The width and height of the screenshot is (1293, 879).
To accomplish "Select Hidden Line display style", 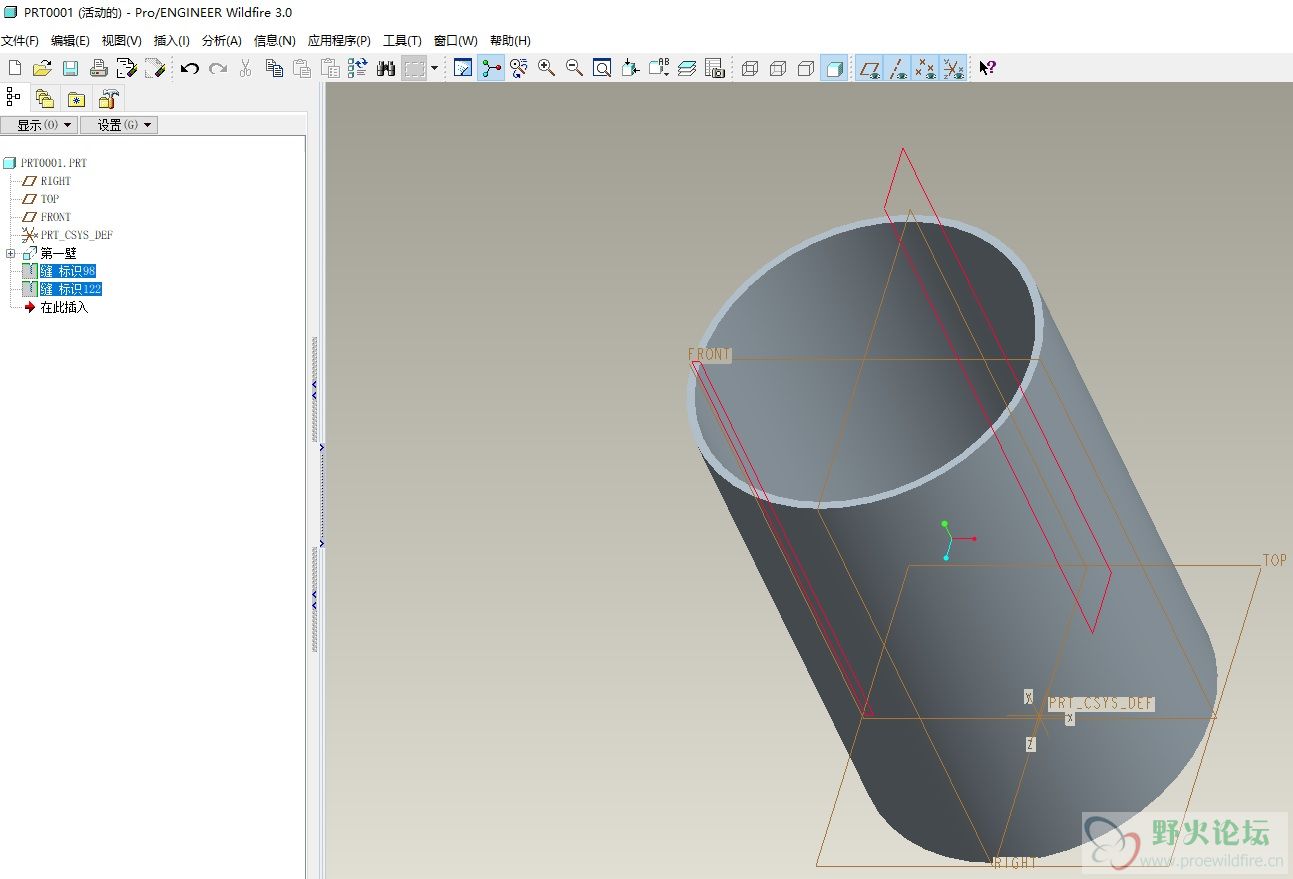I will [778, 68].
